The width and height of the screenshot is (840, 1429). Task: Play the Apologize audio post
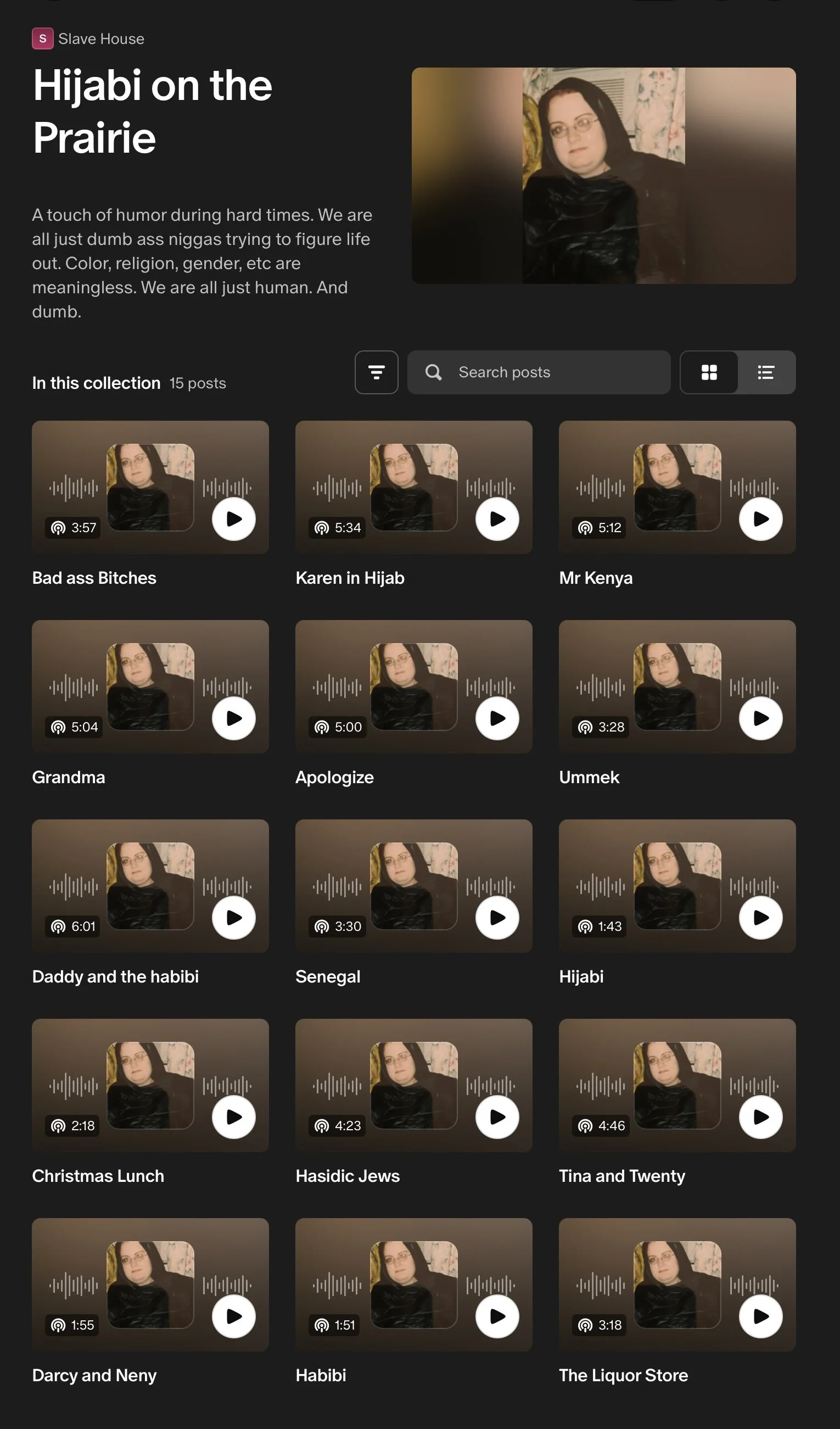[497, 718]
